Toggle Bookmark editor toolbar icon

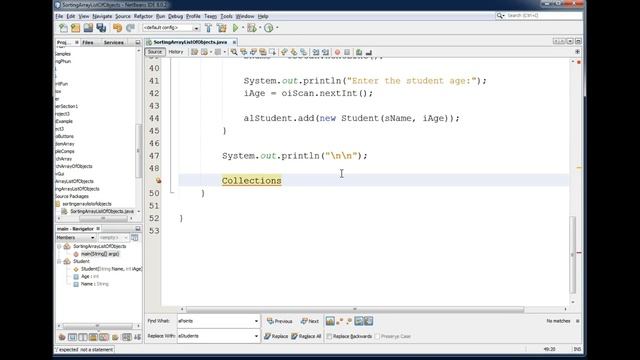[x=303, y=52]
